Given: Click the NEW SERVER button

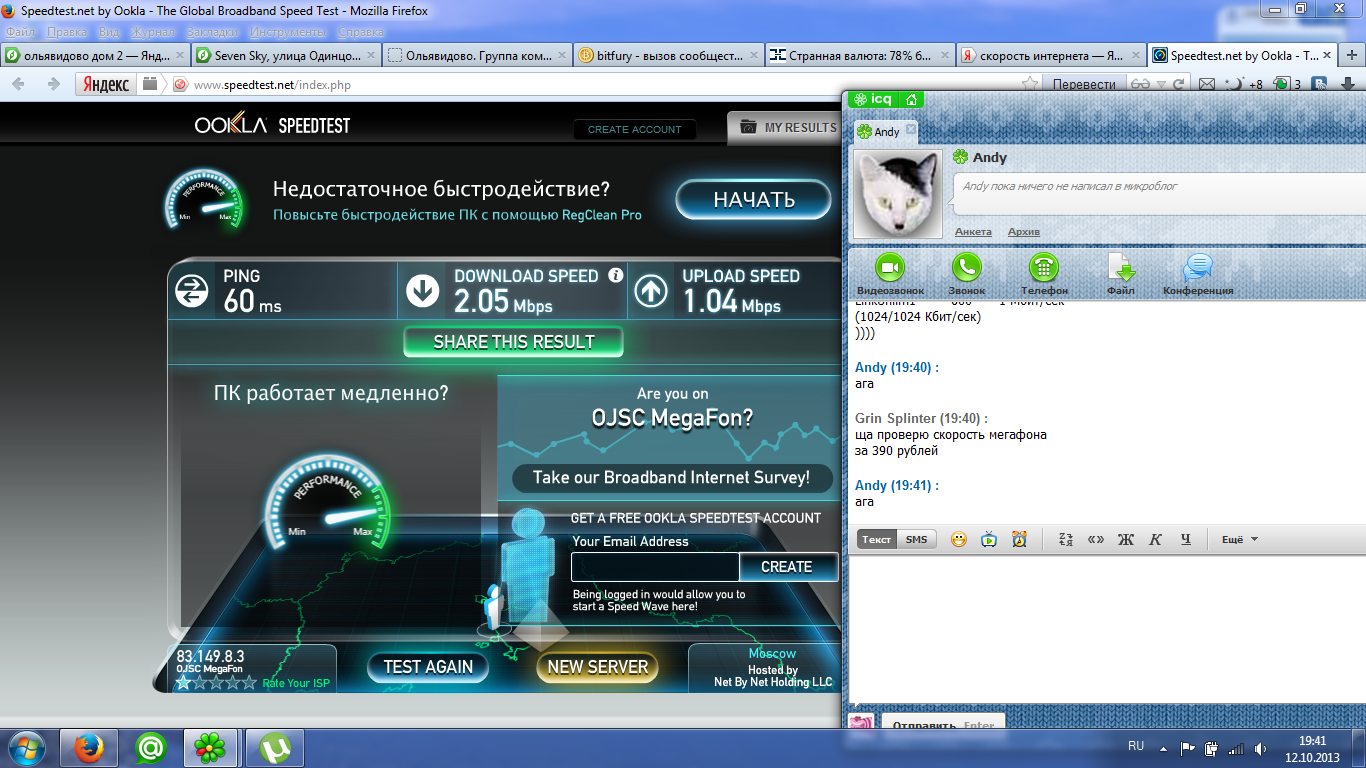Looking at the screenshot, I should tap(597, 667).
